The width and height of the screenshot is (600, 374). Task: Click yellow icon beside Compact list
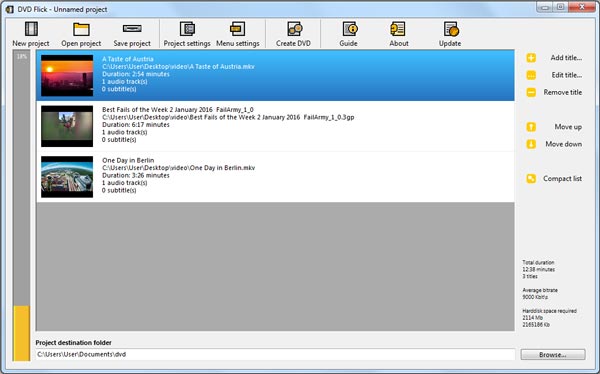531,178
